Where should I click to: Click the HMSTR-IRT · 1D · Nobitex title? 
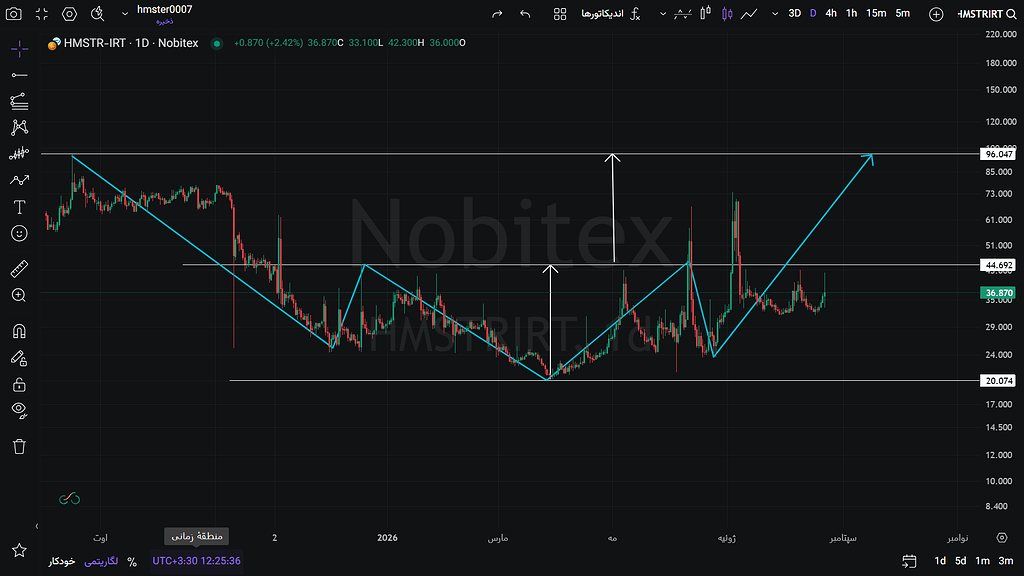[x=131, y=43]
